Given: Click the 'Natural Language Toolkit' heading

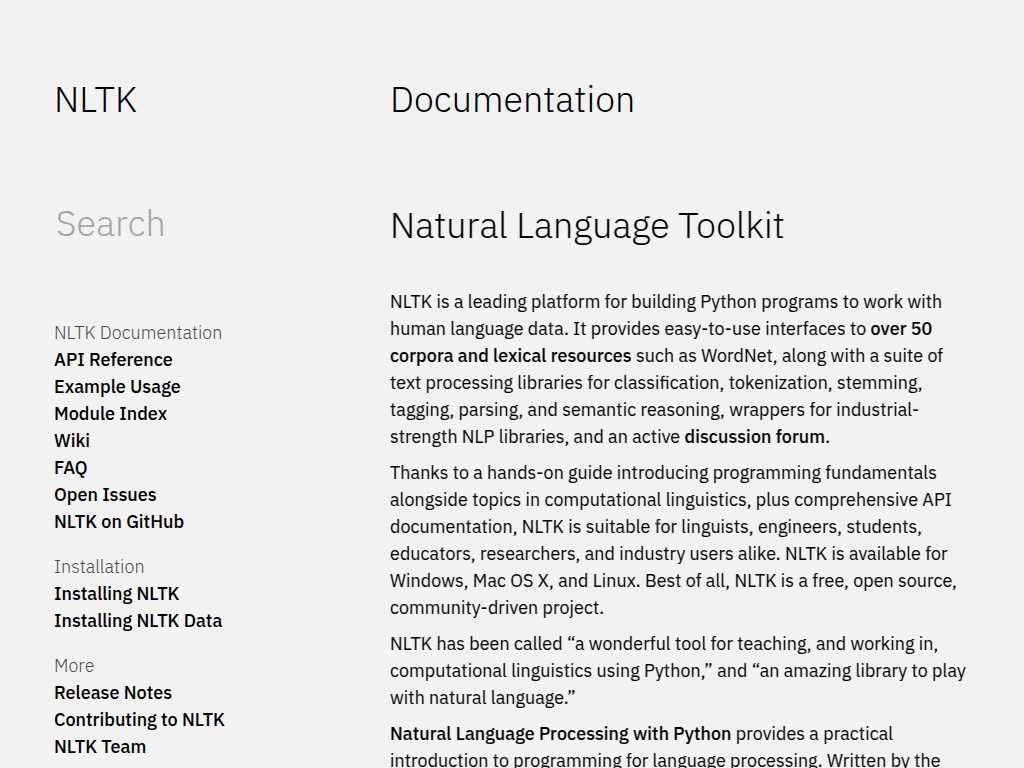Looking at the screenshot, I should pos(586,226).
